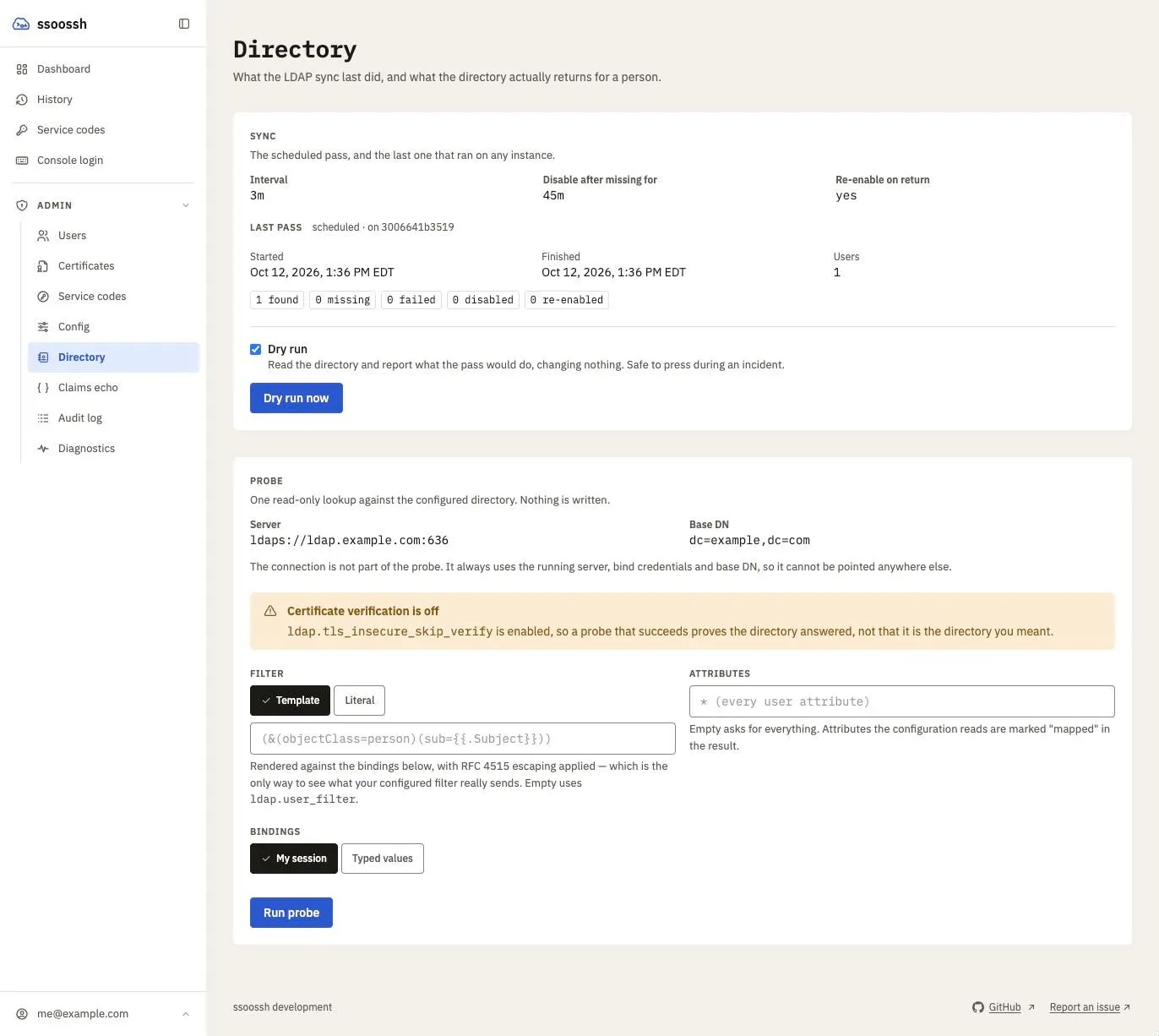This screenshot has height=1036, width=1159.
Task: Select My session bindings
Action: coord(293,859)
